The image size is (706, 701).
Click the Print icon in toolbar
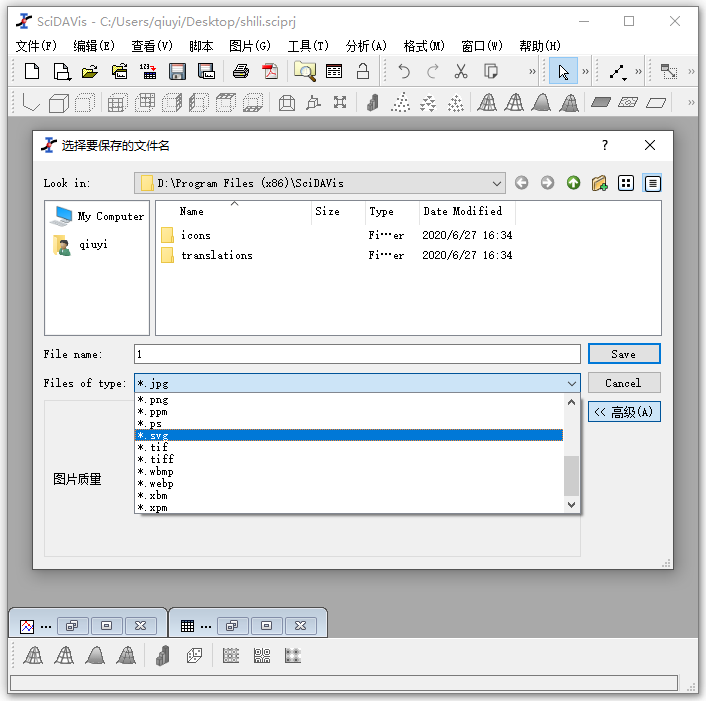[x=240, y=71]
